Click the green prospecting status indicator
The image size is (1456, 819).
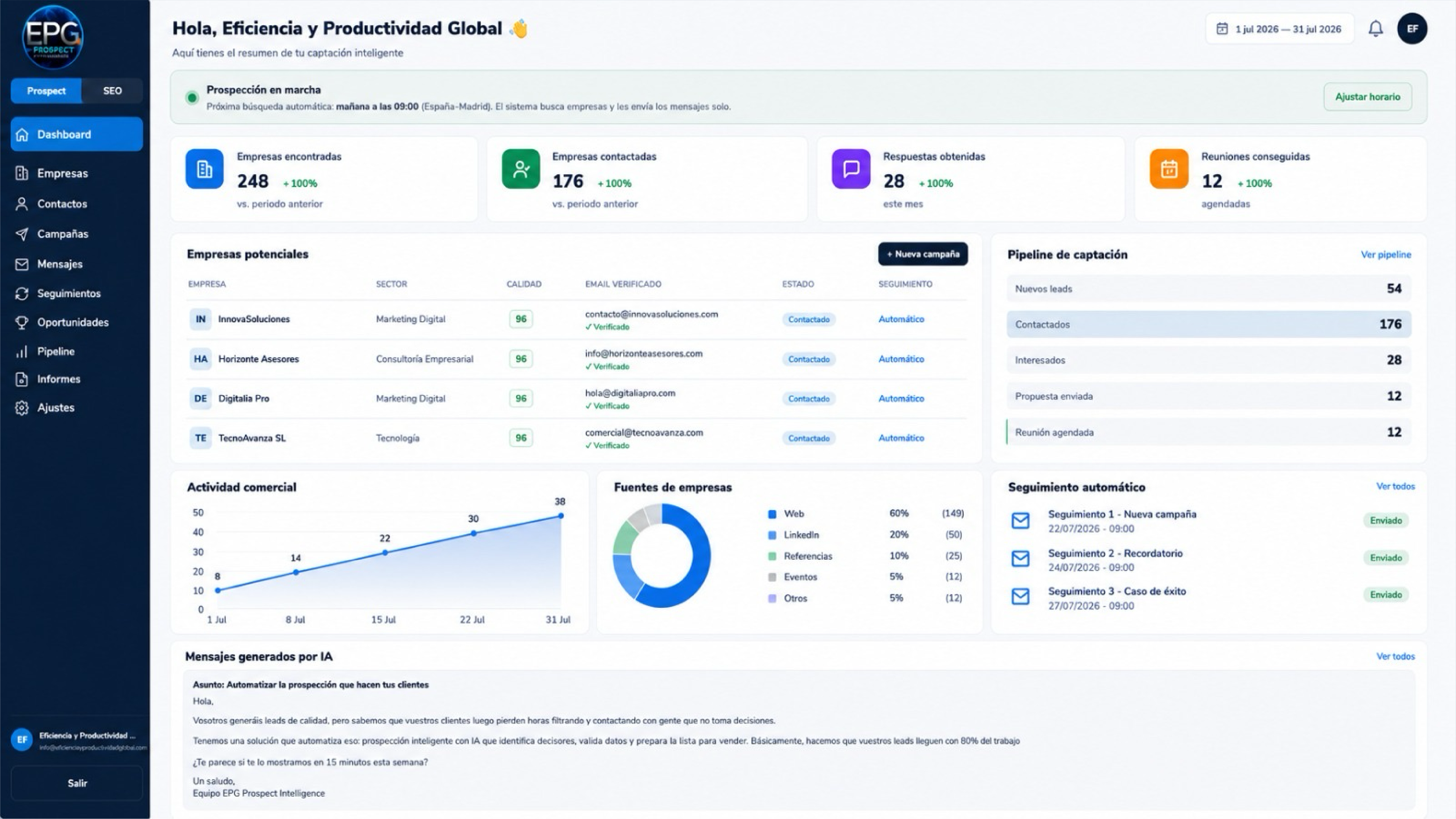[192, 98]
